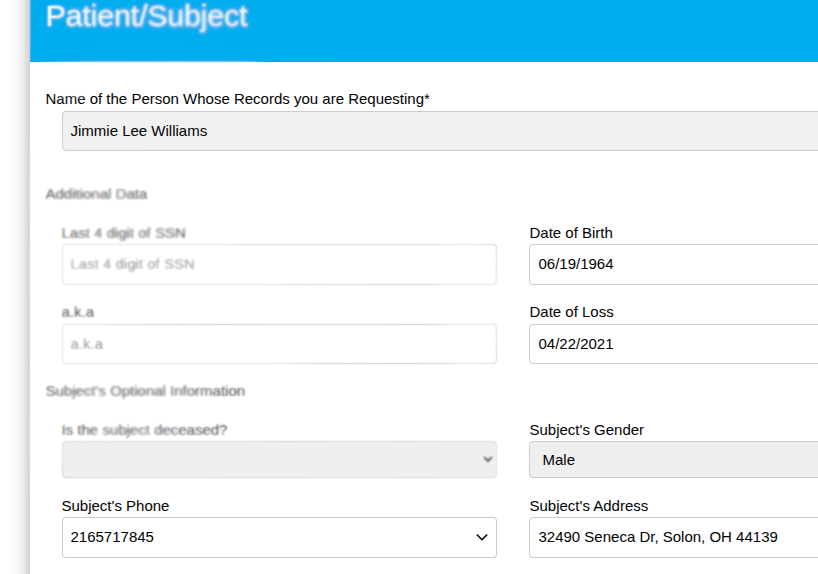
Task: Click the 'Date of Birth' label text
Action: [571, 233]
